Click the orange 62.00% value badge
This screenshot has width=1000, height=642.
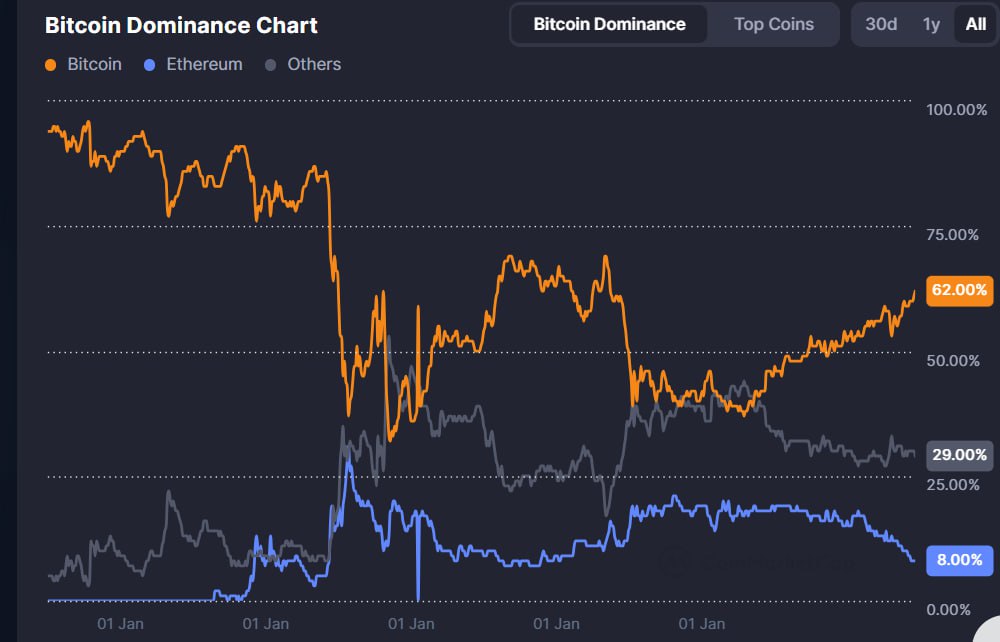pos(959,290)
